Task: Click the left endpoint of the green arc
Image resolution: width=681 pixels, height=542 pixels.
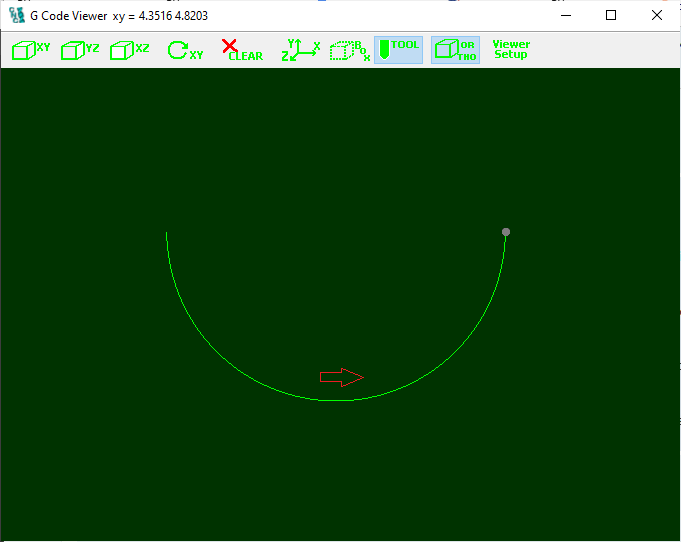Action: pos(167,234)
